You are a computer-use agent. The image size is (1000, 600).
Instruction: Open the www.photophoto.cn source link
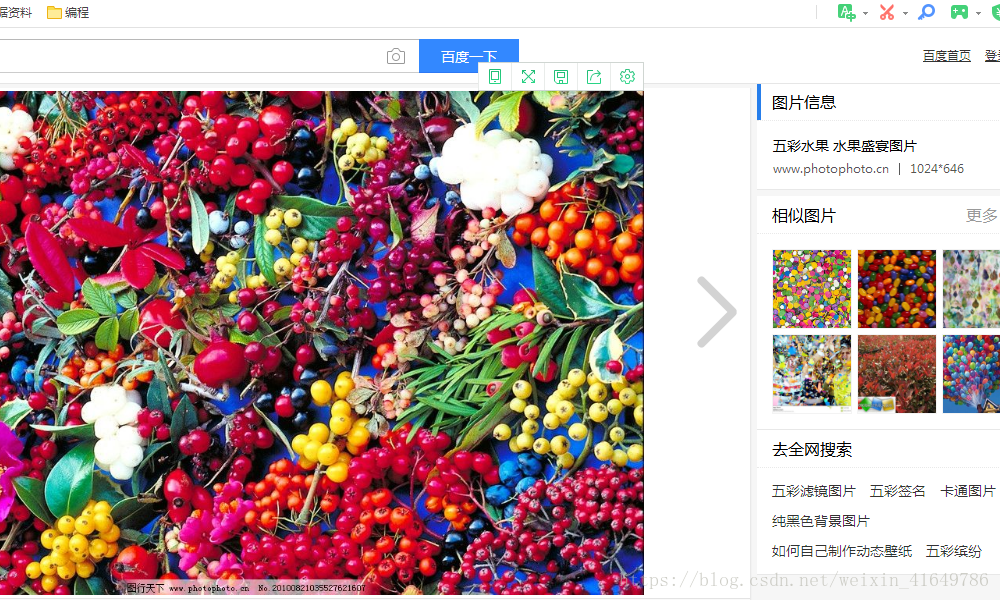click(x=830, y=169)
